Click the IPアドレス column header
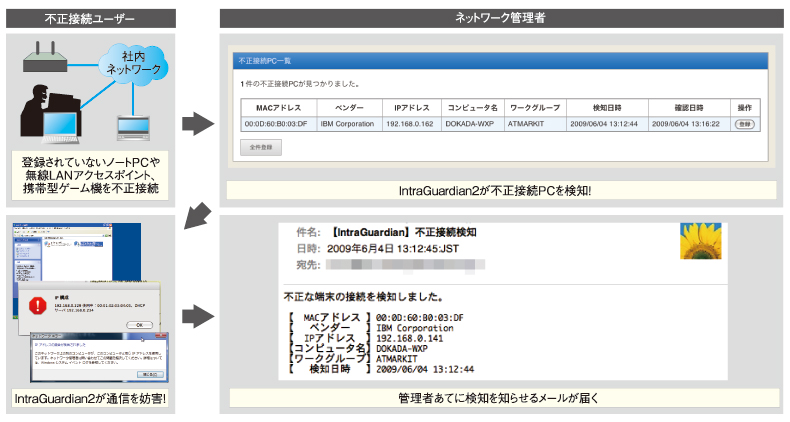 [x=411, y=108]
